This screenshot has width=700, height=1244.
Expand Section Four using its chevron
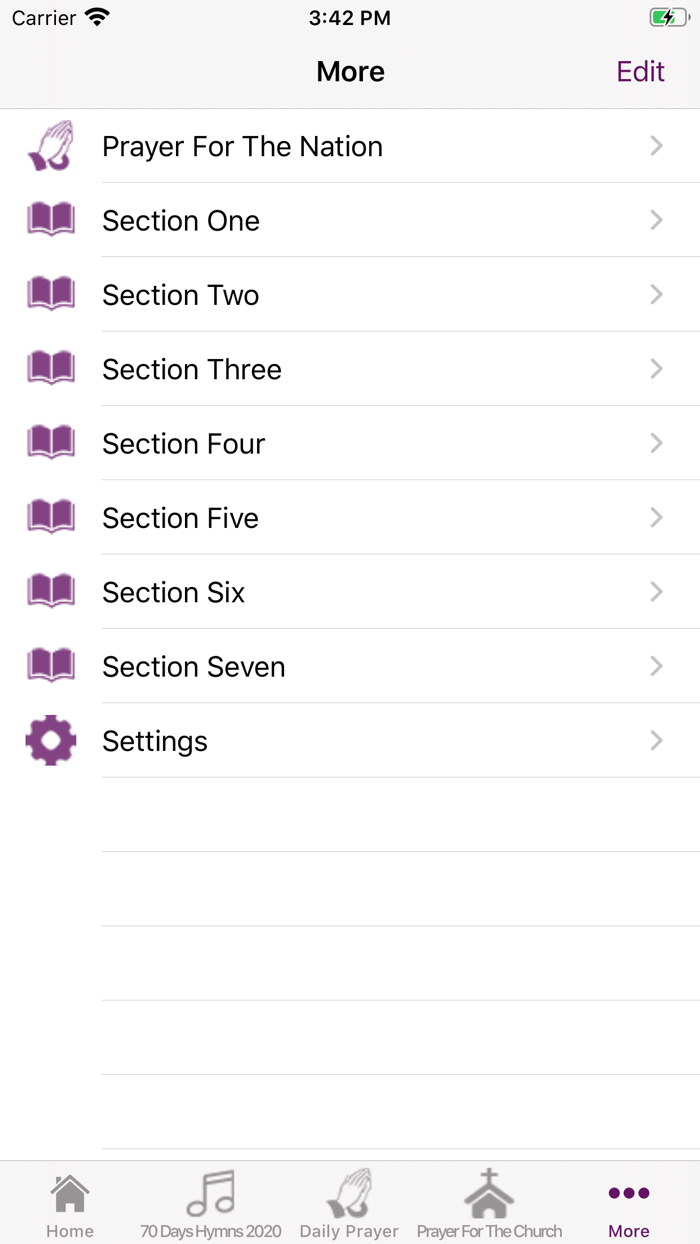[657, 443]
